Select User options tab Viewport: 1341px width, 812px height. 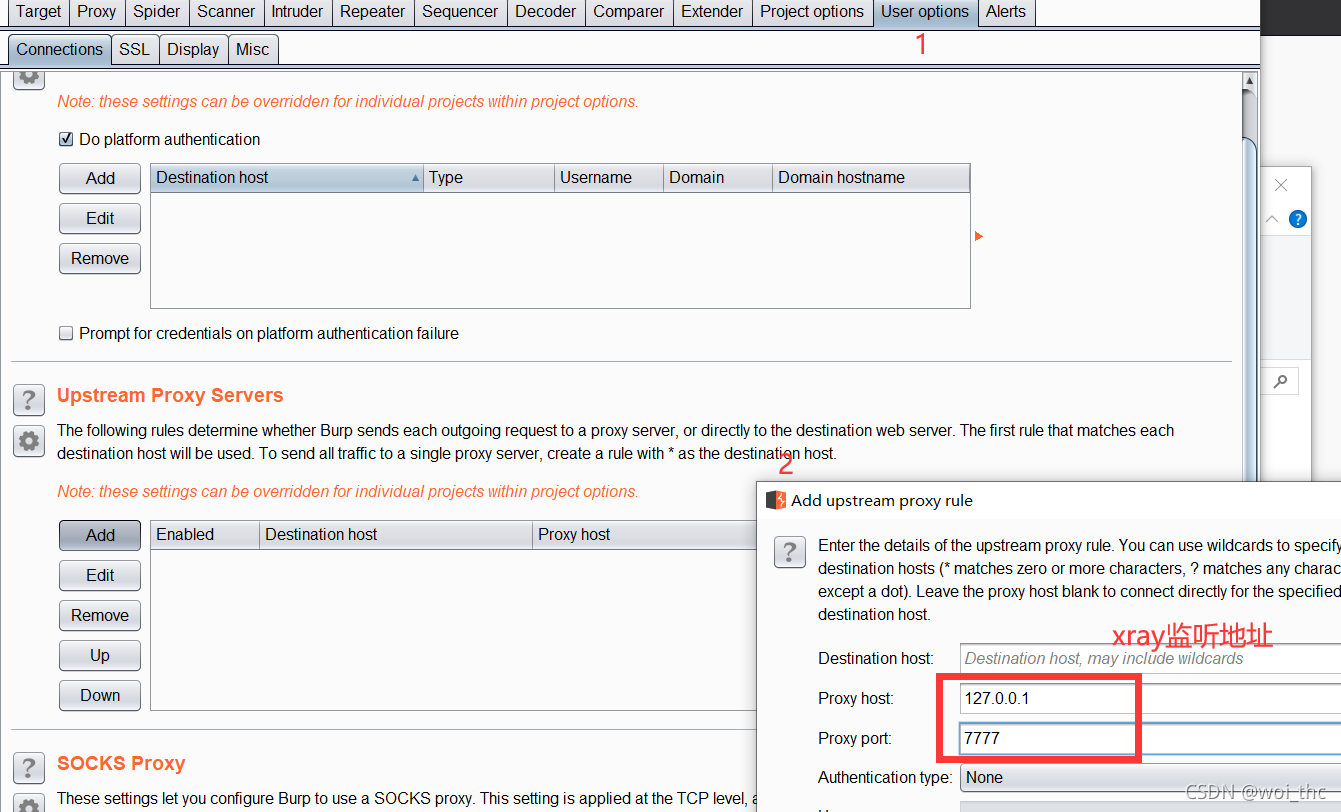[925, 12]
